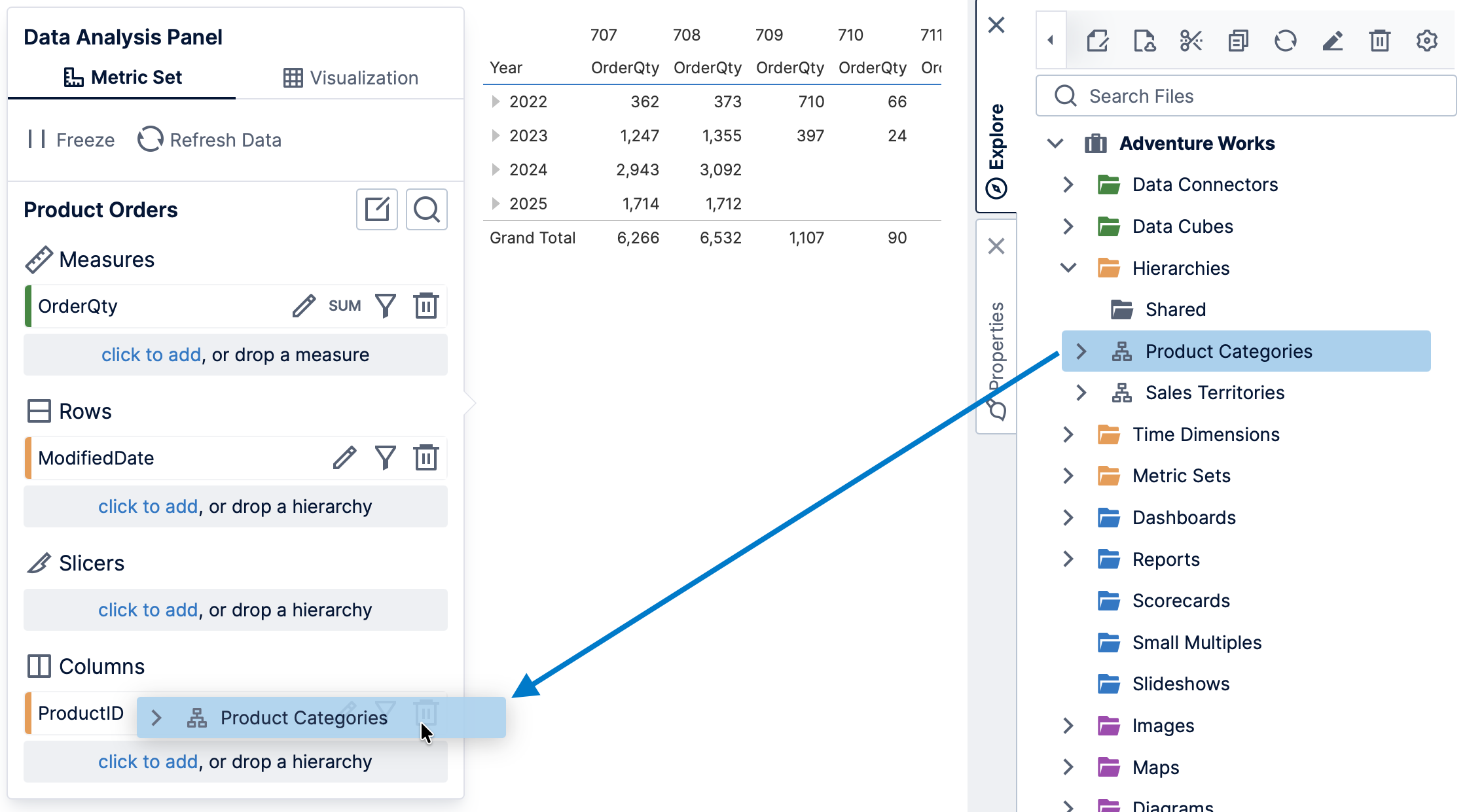Click the Grand Total row label
This screenshot has height=812, width=1467.
click(x=532, y=238)
